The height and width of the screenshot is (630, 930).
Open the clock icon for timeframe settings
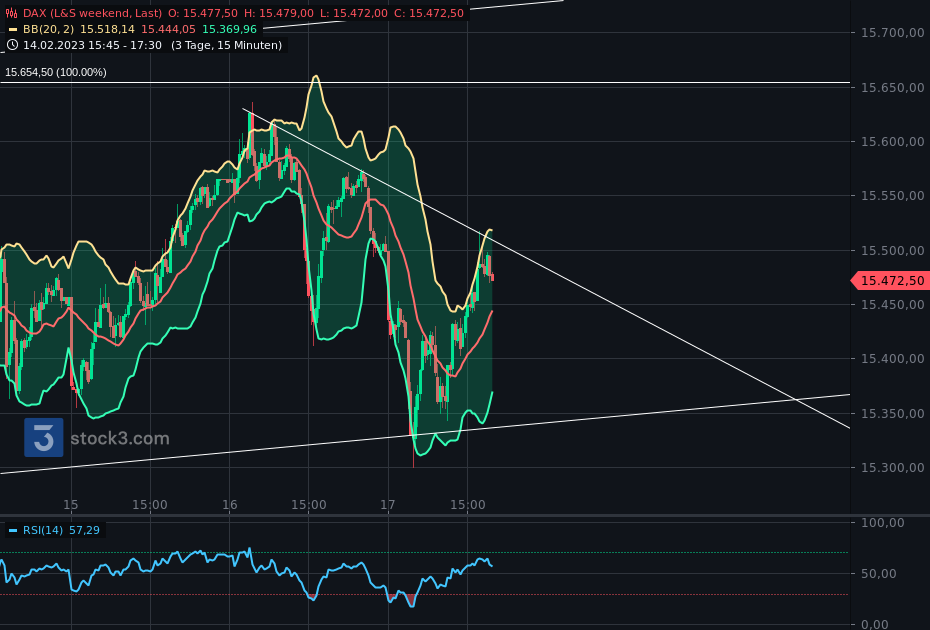(11, 44)
